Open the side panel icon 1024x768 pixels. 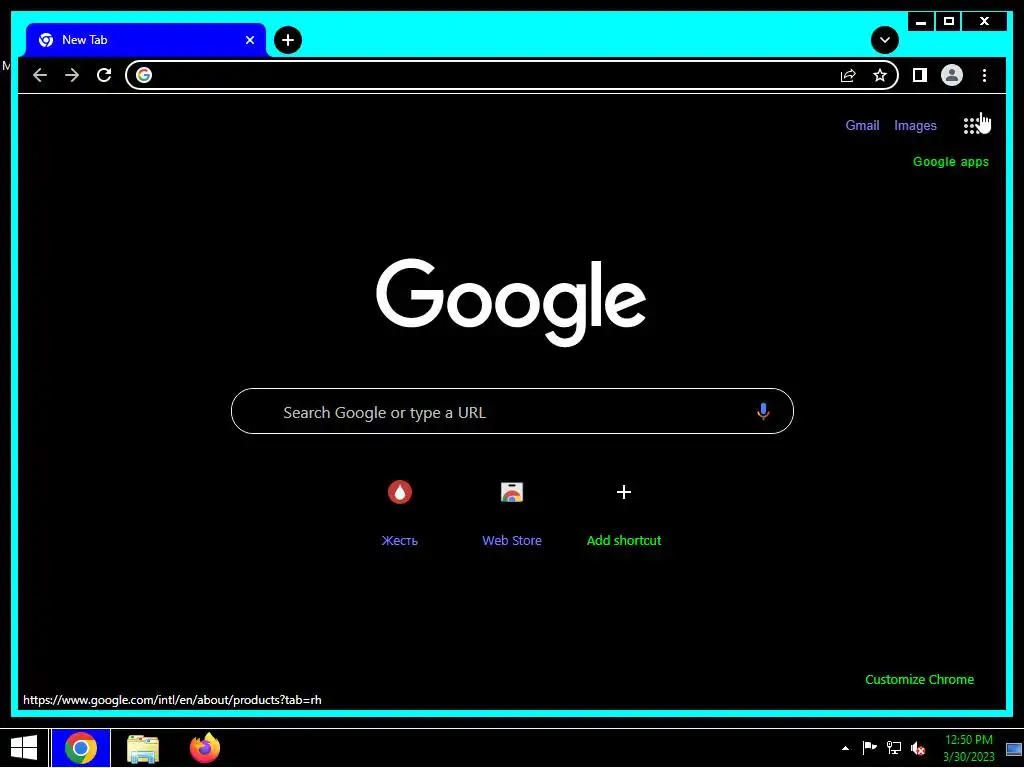(x=920, y=75)
